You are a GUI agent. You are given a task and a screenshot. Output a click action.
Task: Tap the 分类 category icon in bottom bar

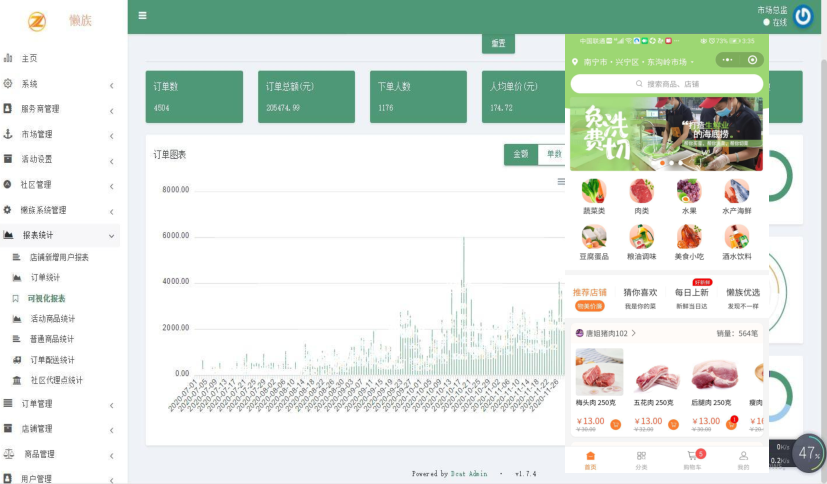[641, 456]
